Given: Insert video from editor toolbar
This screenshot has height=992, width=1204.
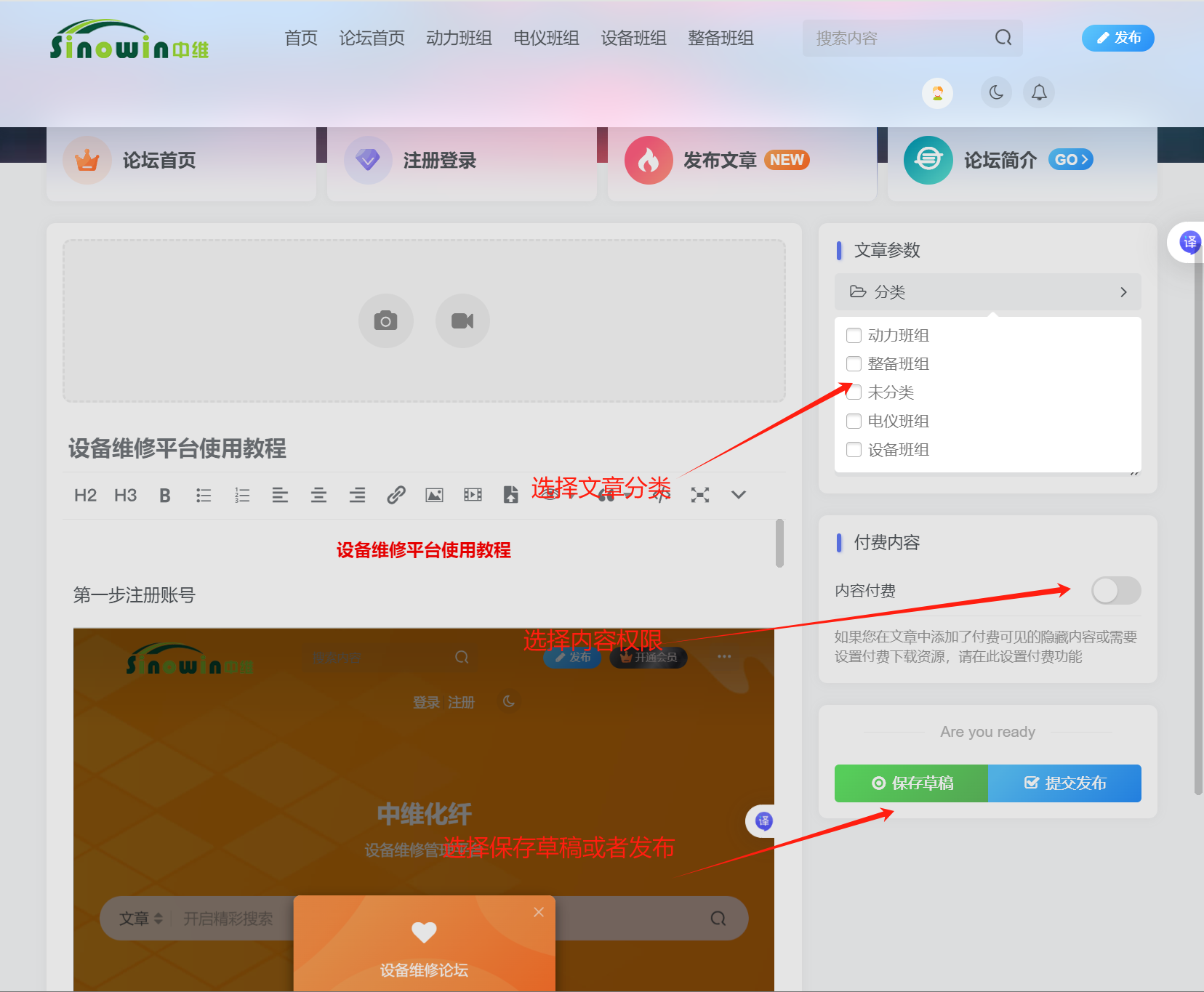Looking at the screenshot, I should (473, 496).
